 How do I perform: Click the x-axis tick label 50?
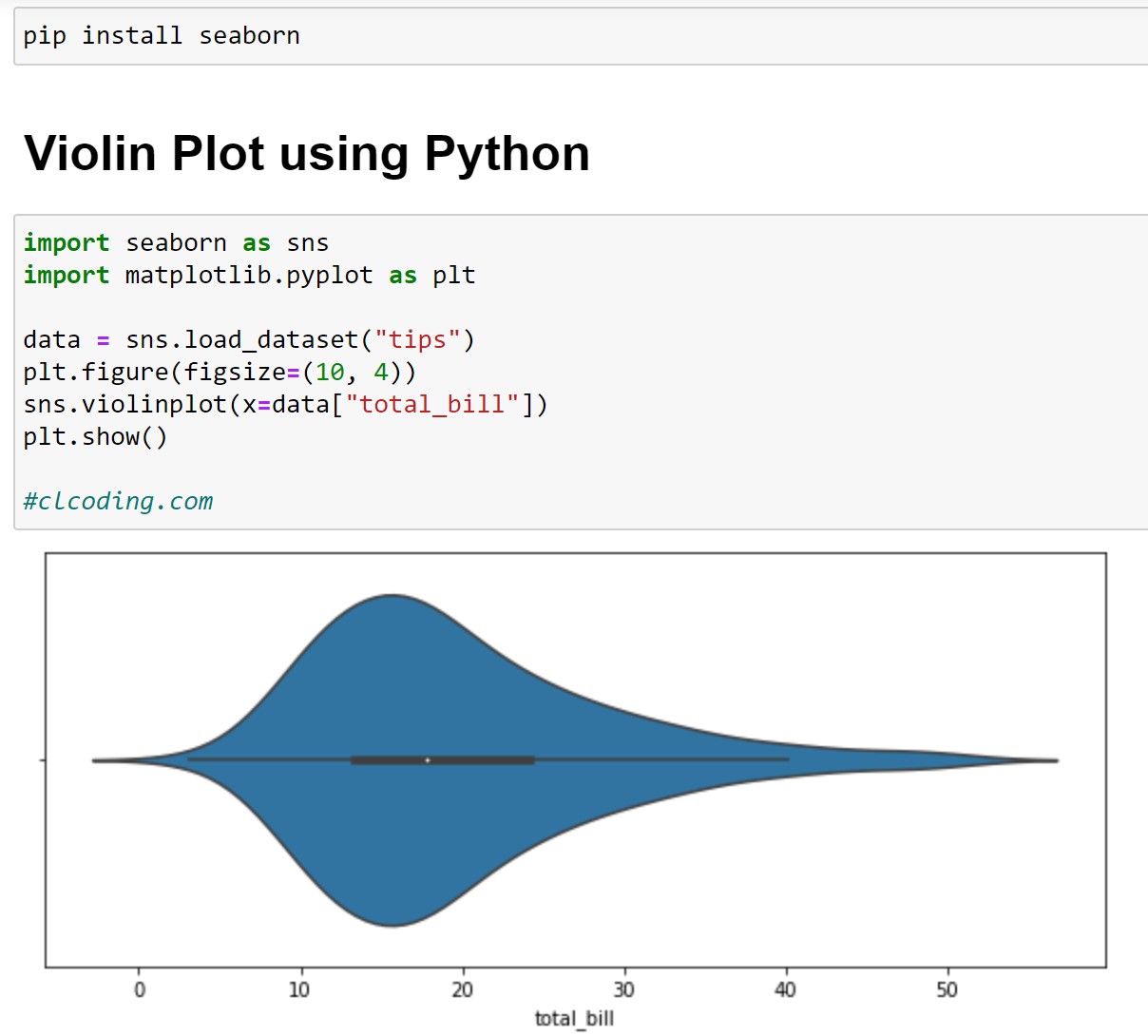coord(947,990)
